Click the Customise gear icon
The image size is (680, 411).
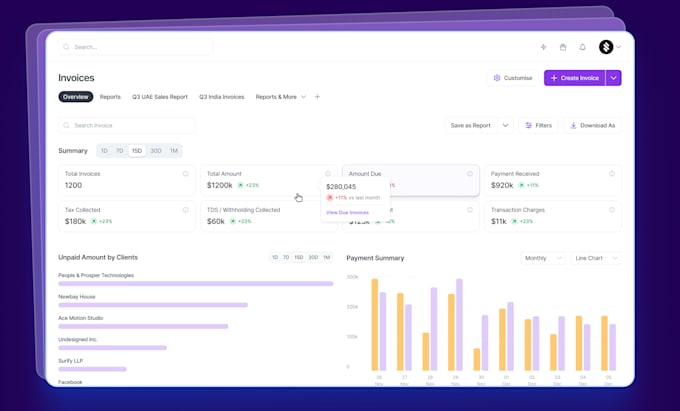coord(497,78)
